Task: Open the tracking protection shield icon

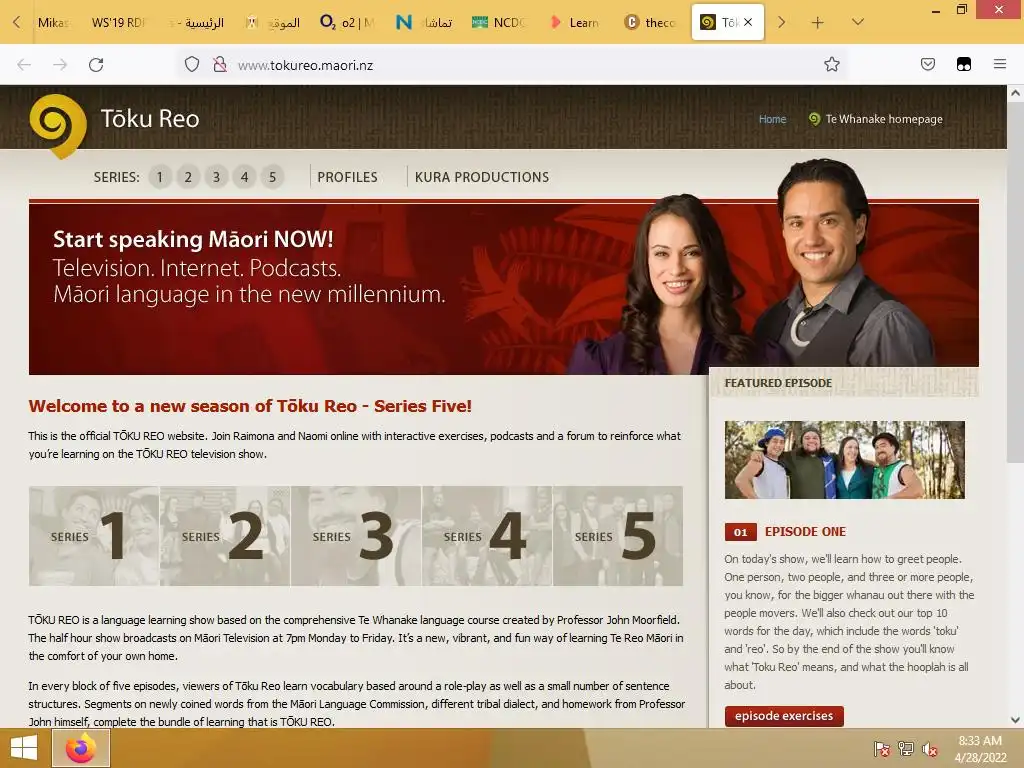Action: coord(191,65)
